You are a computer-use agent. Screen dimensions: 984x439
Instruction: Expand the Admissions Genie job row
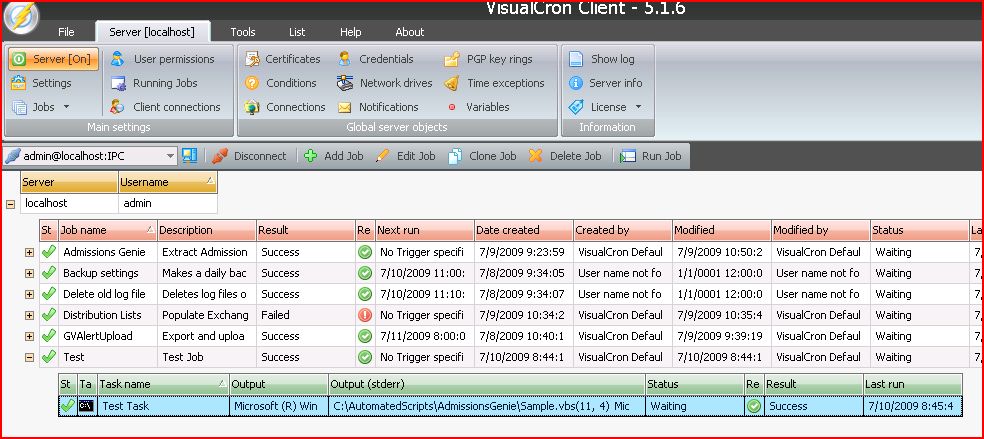[x=29, y=252]
